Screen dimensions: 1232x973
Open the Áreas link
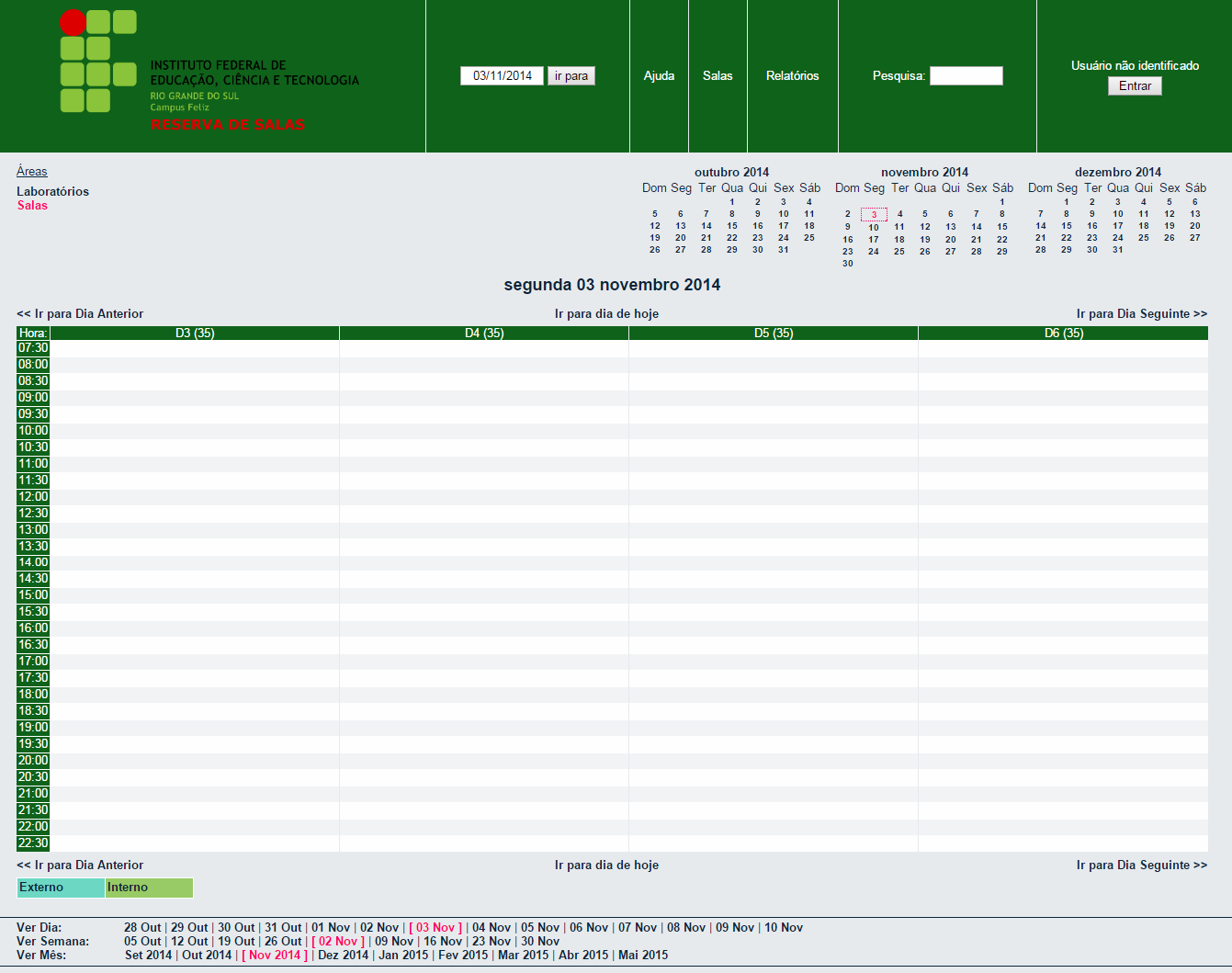pyautogui.click(x=32, y=171)
